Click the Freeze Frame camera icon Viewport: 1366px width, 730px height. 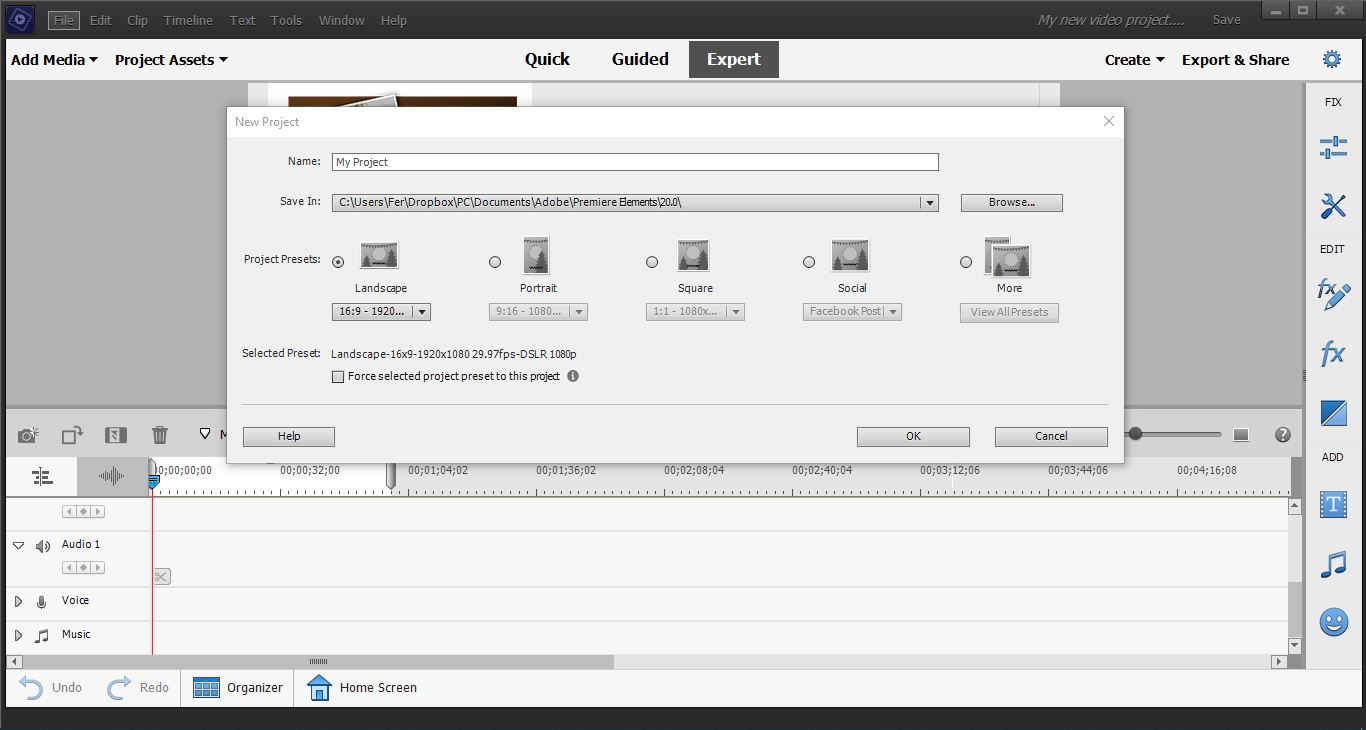tap(28, 435)
